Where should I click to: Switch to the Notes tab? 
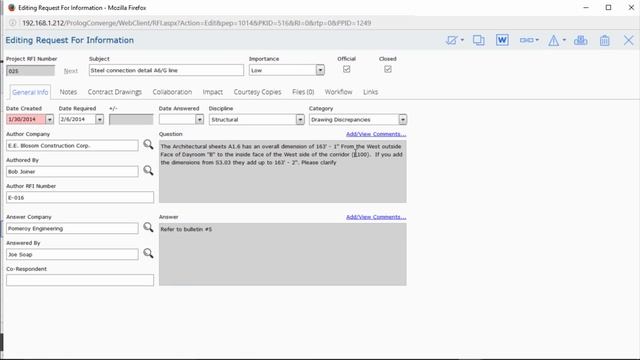(x=68, y=92)
